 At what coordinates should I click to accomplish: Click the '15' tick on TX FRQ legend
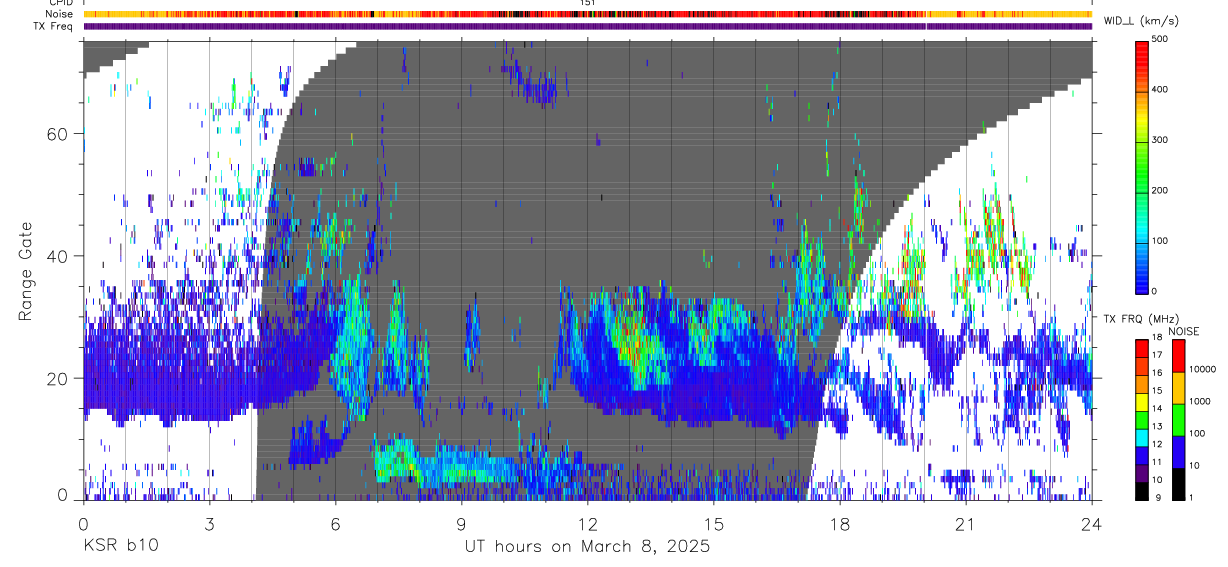(1157, 391)
